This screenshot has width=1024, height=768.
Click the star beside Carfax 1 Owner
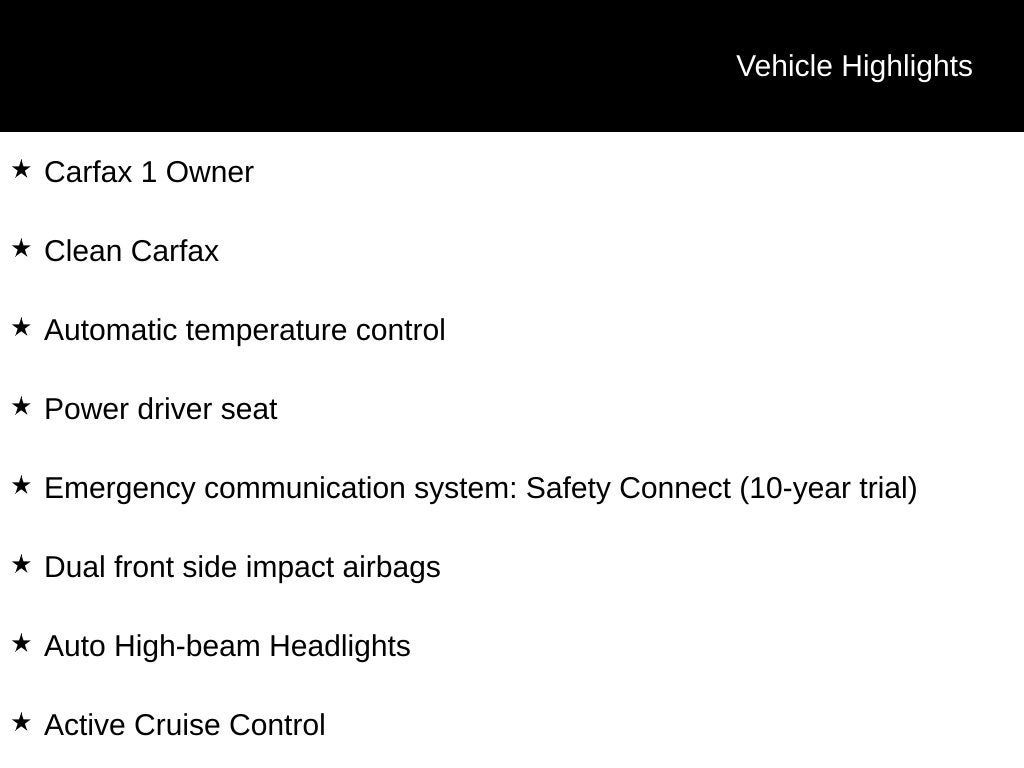coord(21,170)
